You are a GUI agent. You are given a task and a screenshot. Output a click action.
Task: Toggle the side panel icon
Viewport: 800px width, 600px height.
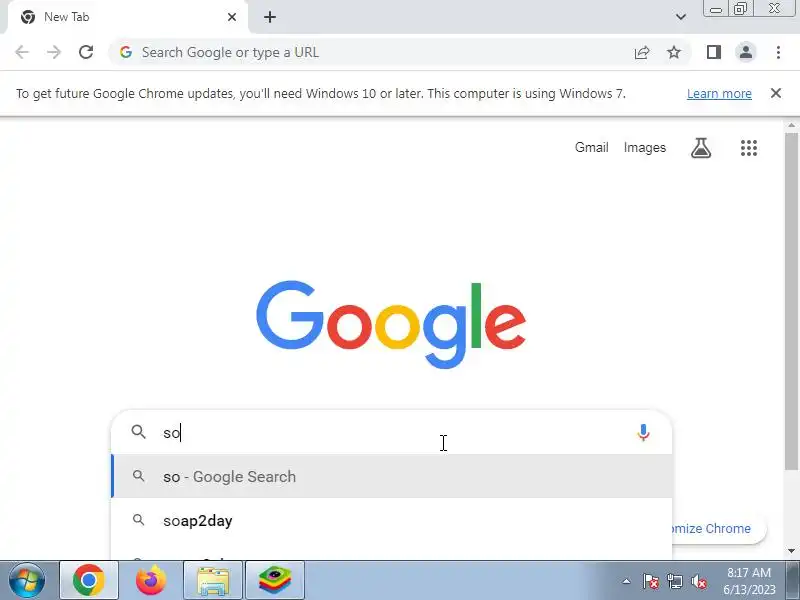(x=713, y=52)
